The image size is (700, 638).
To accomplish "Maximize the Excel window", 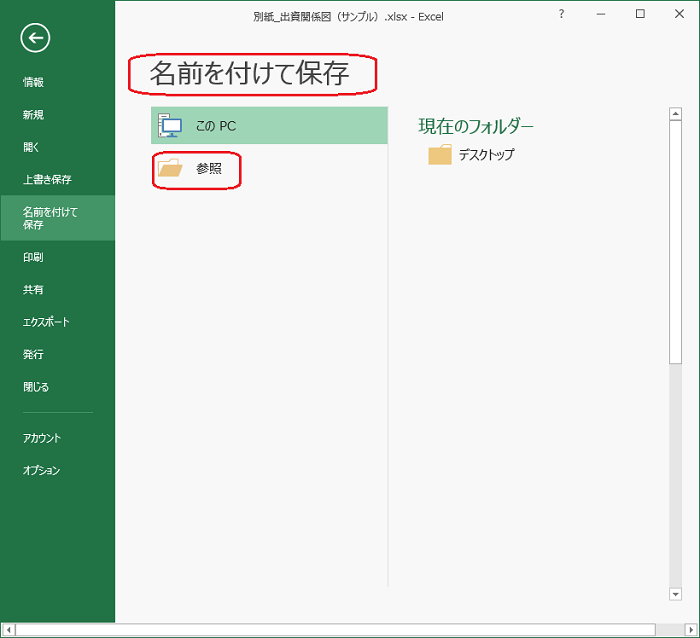I will (640, 14).
